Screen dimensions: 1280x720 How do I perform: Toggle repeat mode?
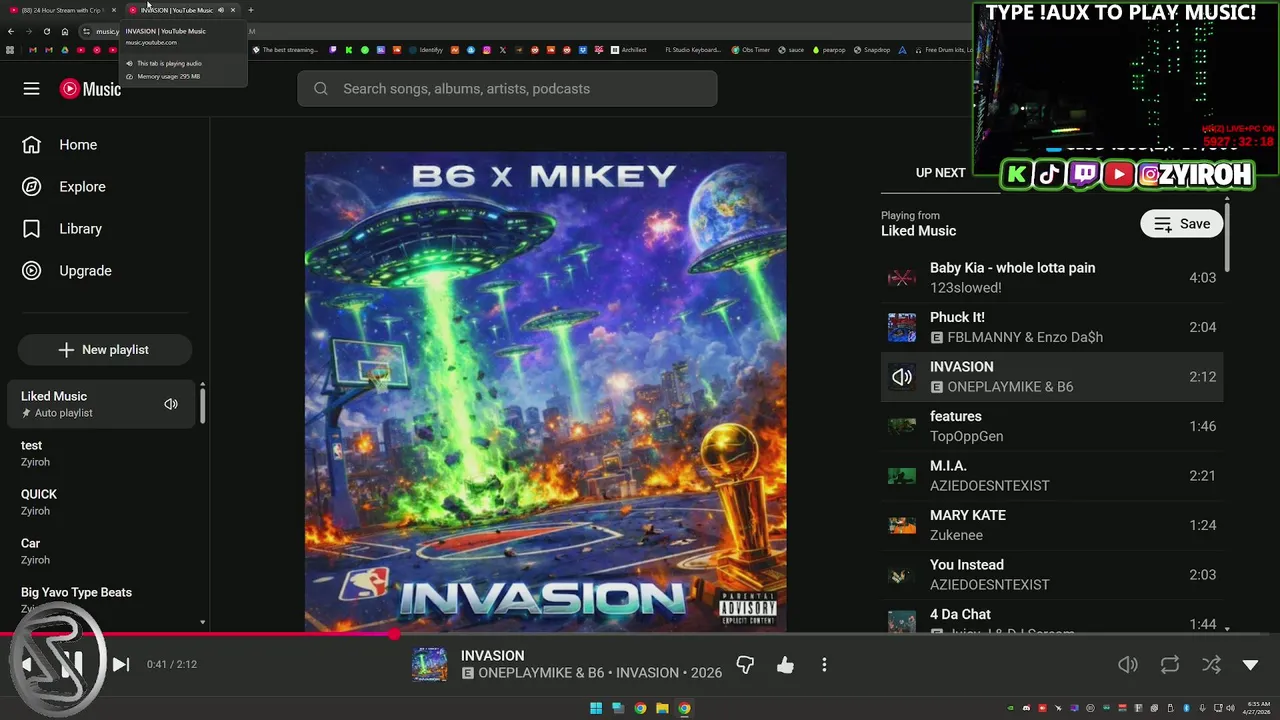click(1170, 665)
